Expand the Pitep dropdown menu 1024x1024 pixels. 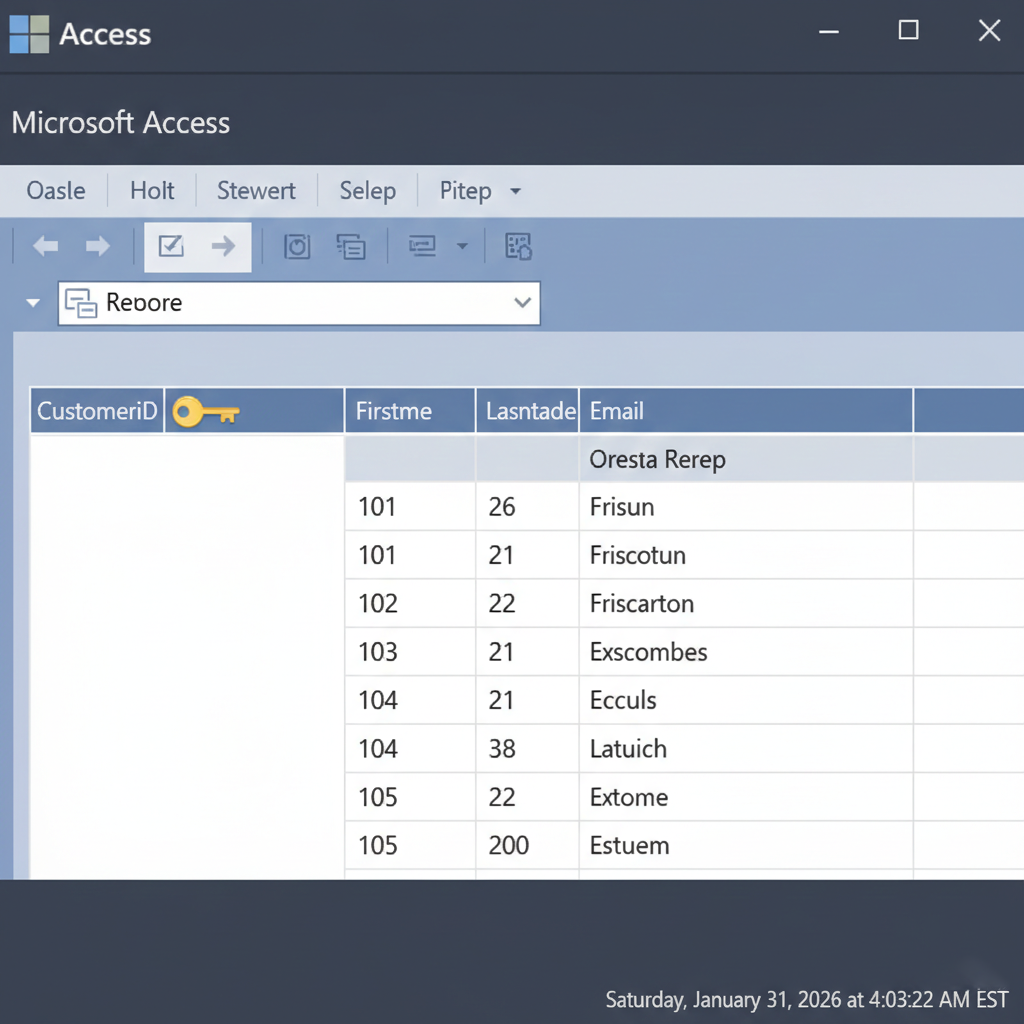480,191
